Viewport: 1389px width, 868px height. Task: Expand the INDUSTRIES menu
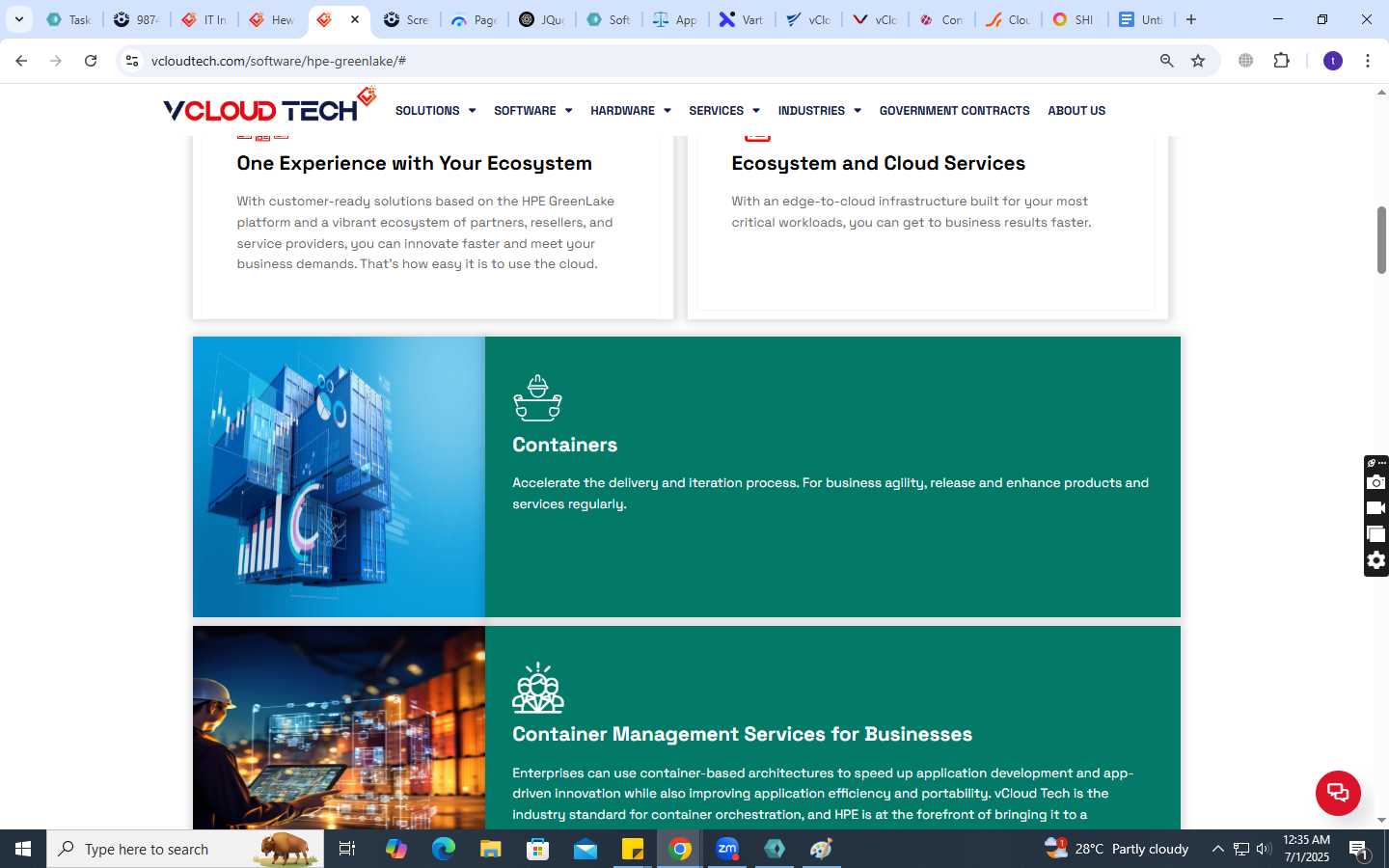819,111
